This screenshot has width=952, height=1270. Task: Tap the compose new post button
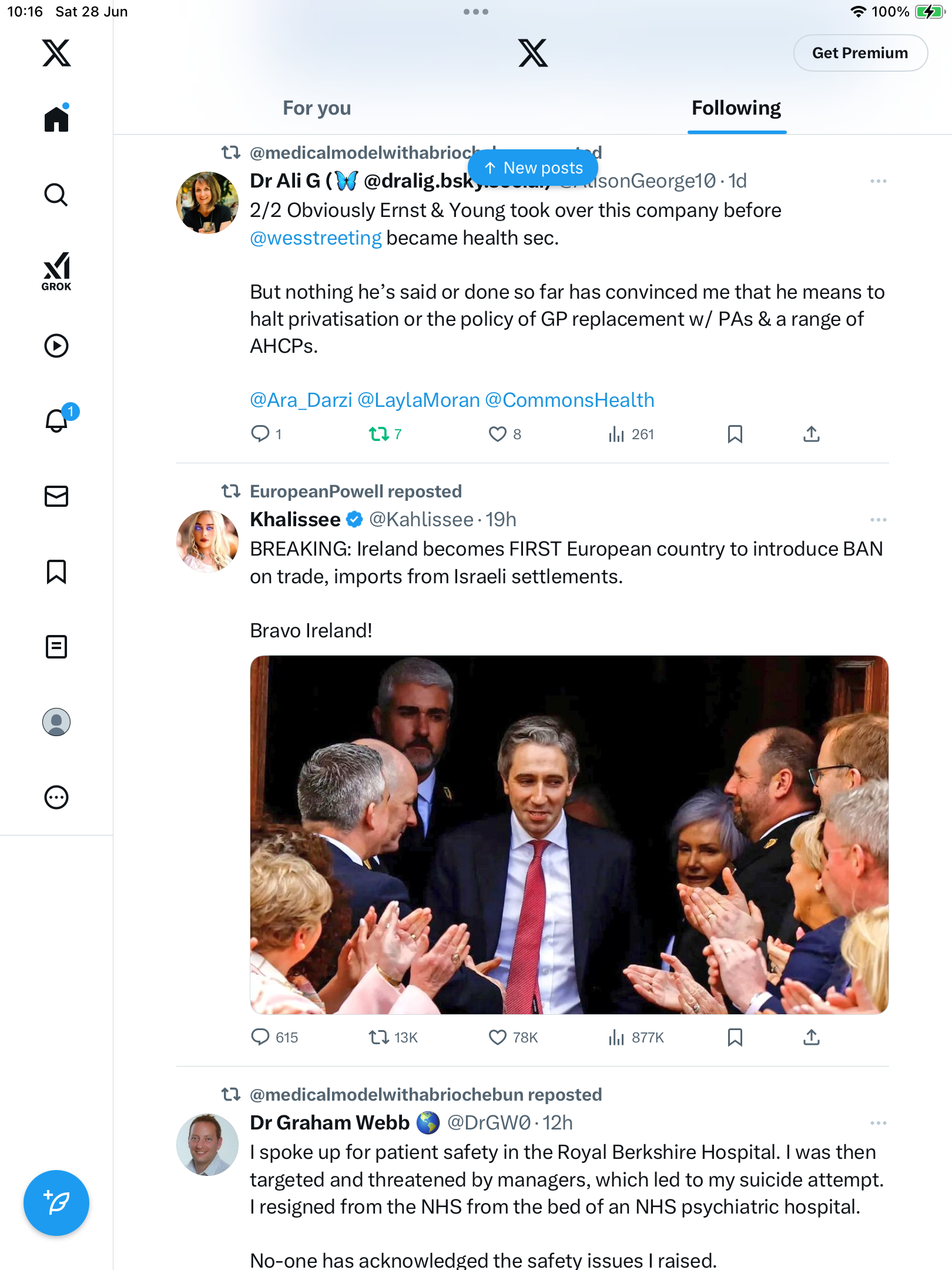[x=56, y=1203]
